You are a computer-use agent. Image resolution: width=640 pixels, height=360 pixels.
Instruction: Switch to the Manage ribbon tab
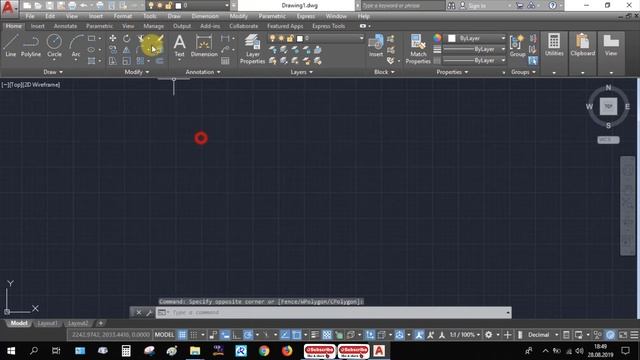pos(153,26)
